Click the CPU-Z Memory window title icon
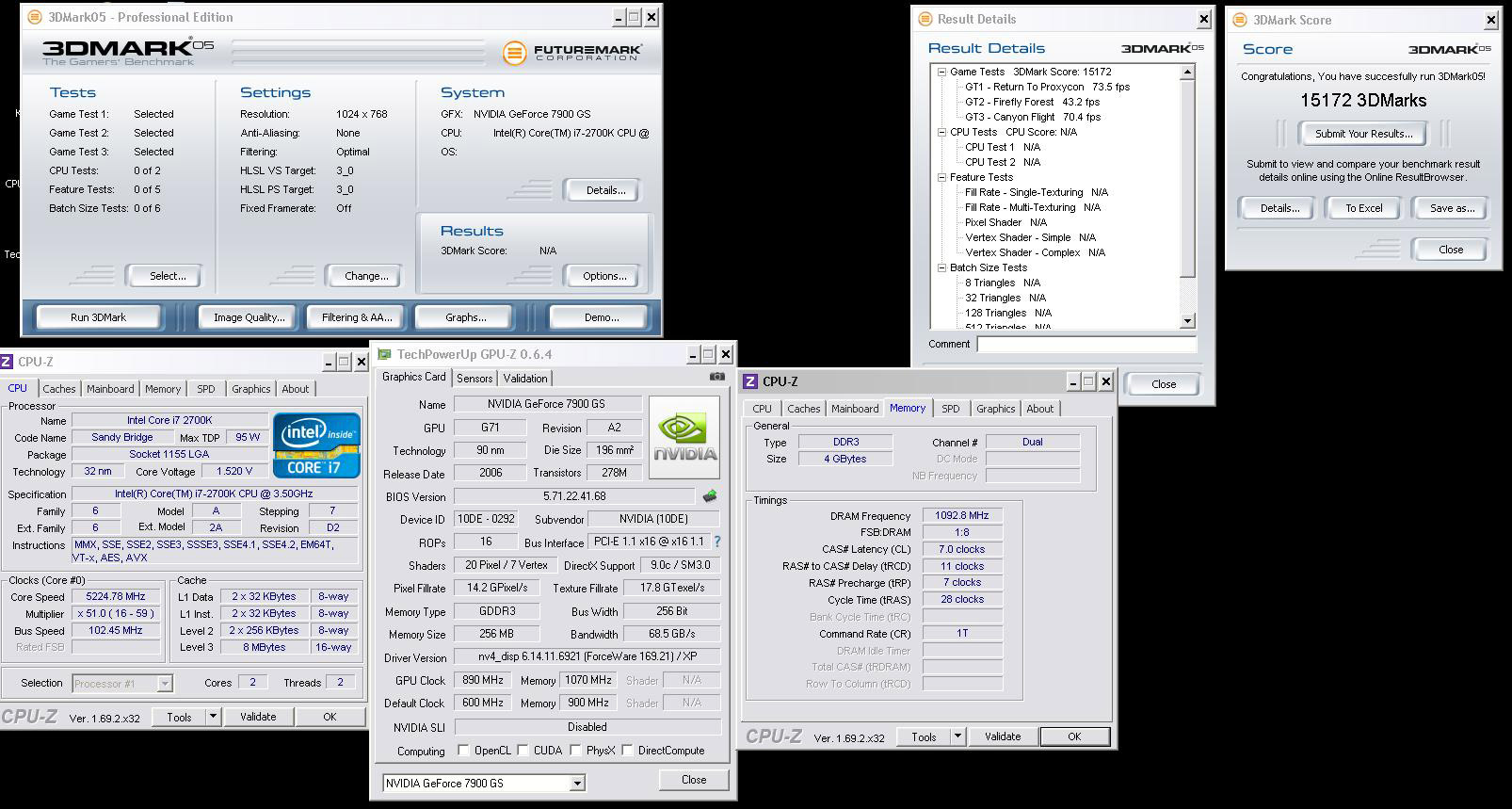The image size is (1512, 809). pos(750,381)
